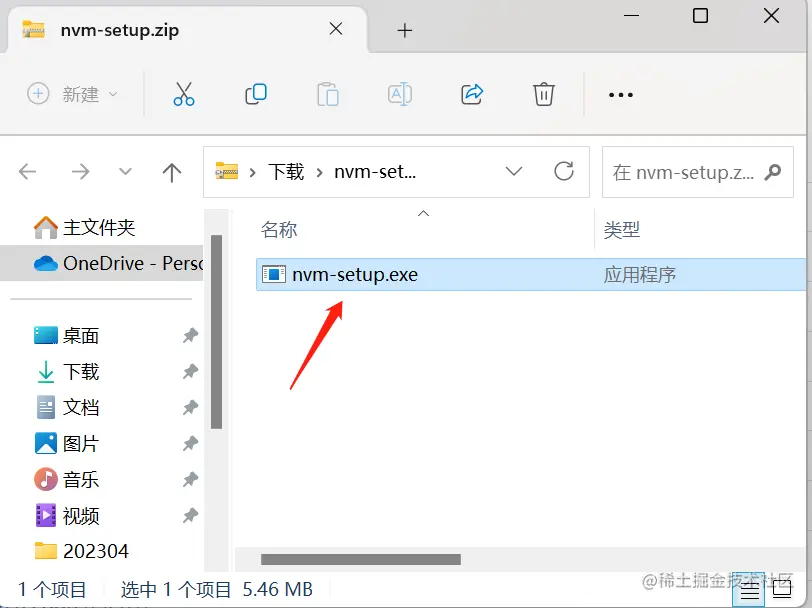Click the navigation pane vertical scrollbar
This screenshot has height=608, width=812.
click(216, 332)
